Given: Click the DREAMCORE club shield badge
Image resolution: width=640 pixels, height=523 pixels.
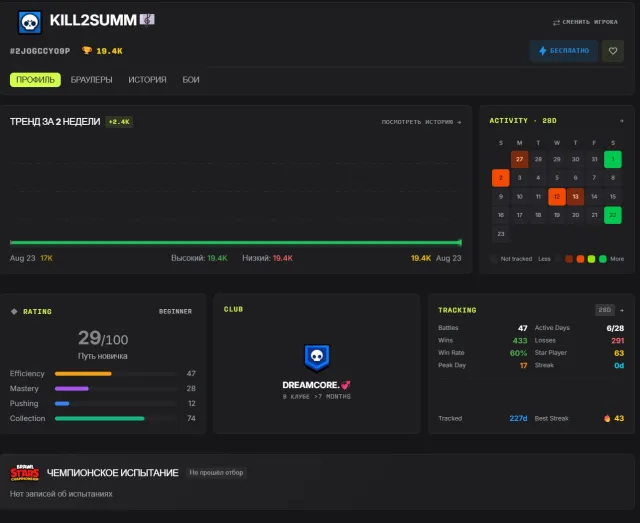Looking at the screenshot, I should (x=317, y=358).
